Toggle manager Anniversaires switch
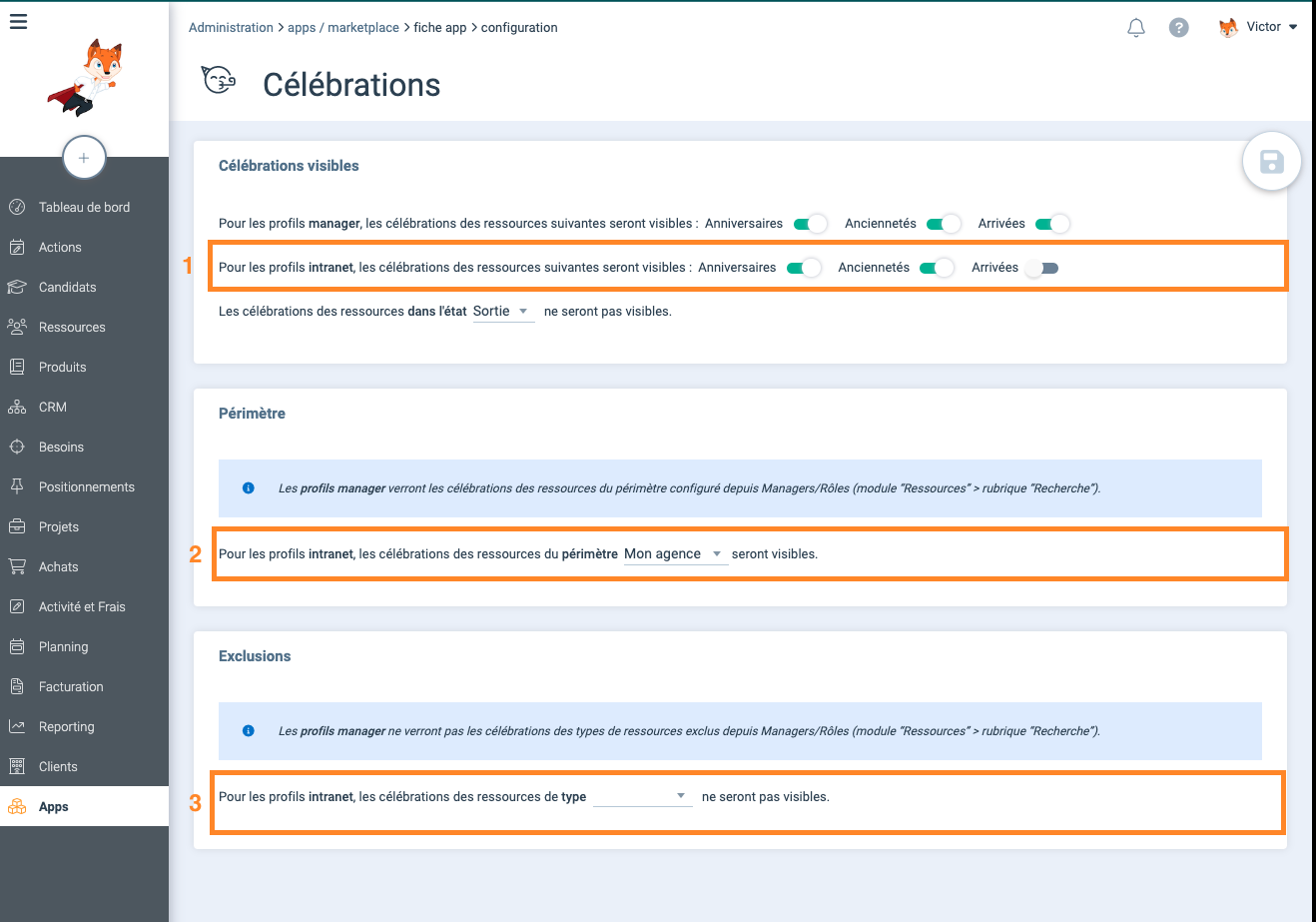Image resolution: width=1316 pixels, height=922 pixels. 810,224
